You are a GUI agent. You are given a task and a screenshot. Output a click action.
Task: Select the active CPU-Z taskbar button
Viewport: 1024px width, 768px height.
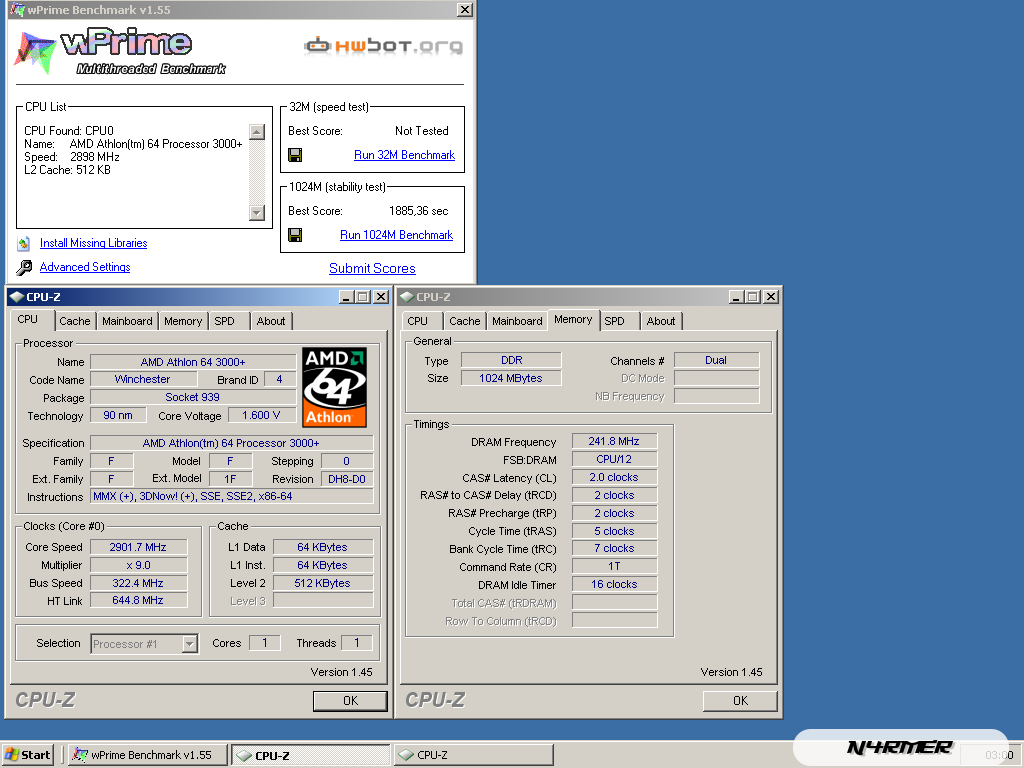[x=310, y=755]
